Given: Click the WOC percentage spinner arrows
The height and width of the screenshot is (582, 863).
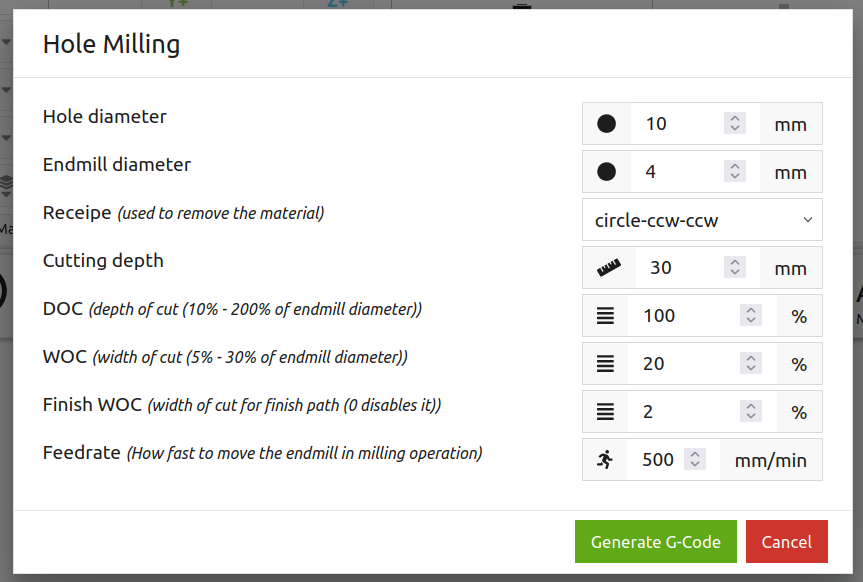Looking at the screenshot, I should (751, 362).
